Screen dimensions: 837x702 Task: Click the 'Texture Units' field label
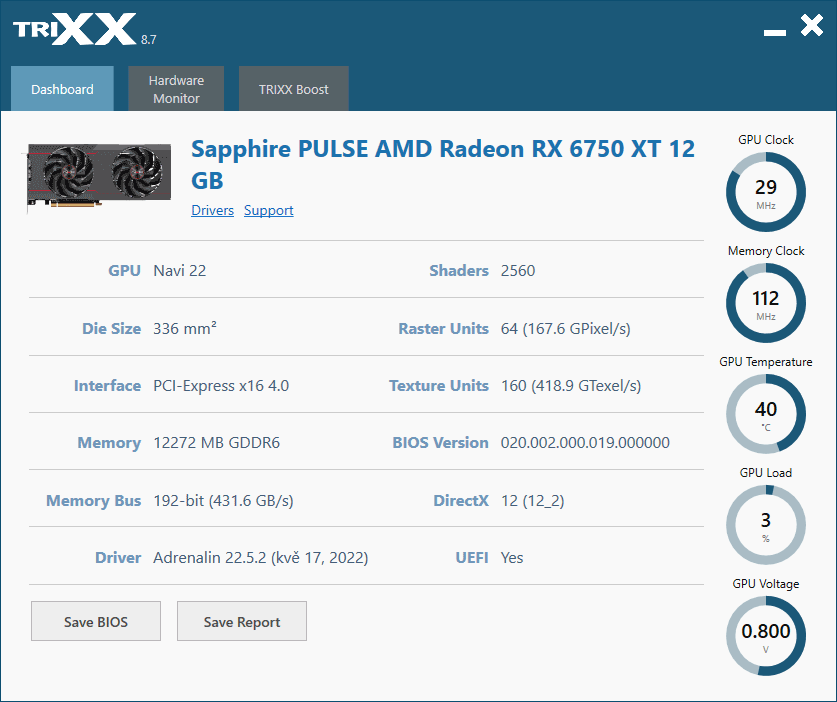pyautogui.click(x=439, y=385)
